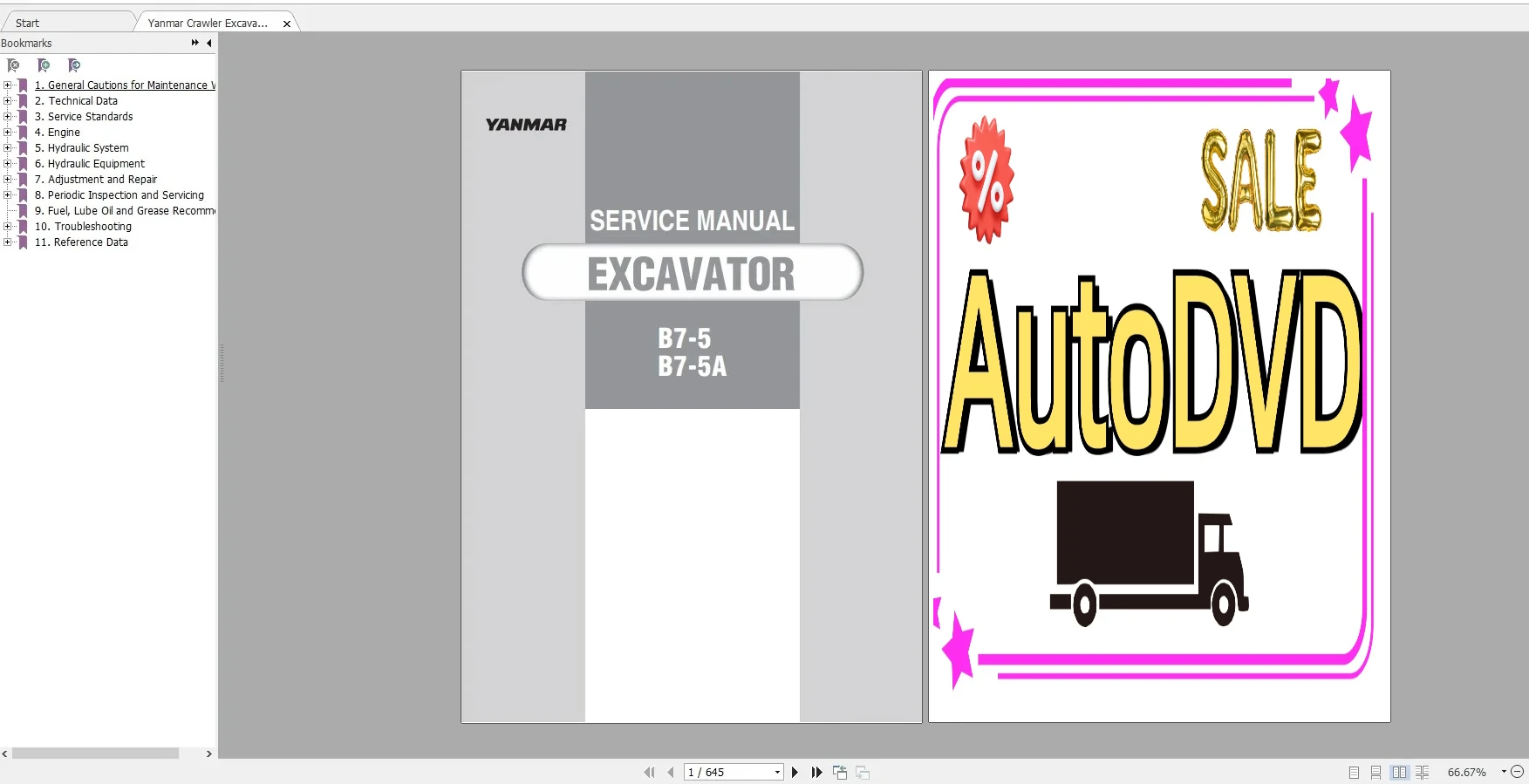Open bookmark 2. Technical Data
Viewport: 1529px width, 784px height.
[x=76, y=101]
